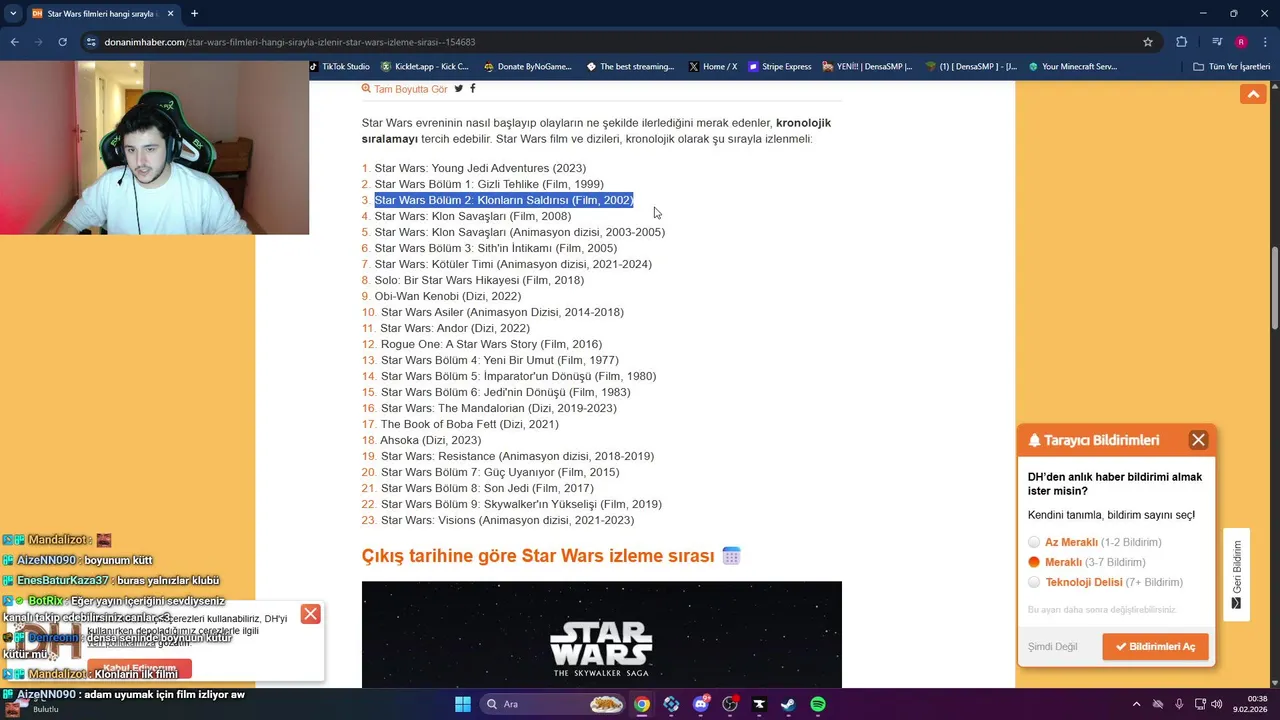Select the Teknoloji Delisi radio option
The width and height of the screenshot is (1280, 720).
(x=1034, y=582)
